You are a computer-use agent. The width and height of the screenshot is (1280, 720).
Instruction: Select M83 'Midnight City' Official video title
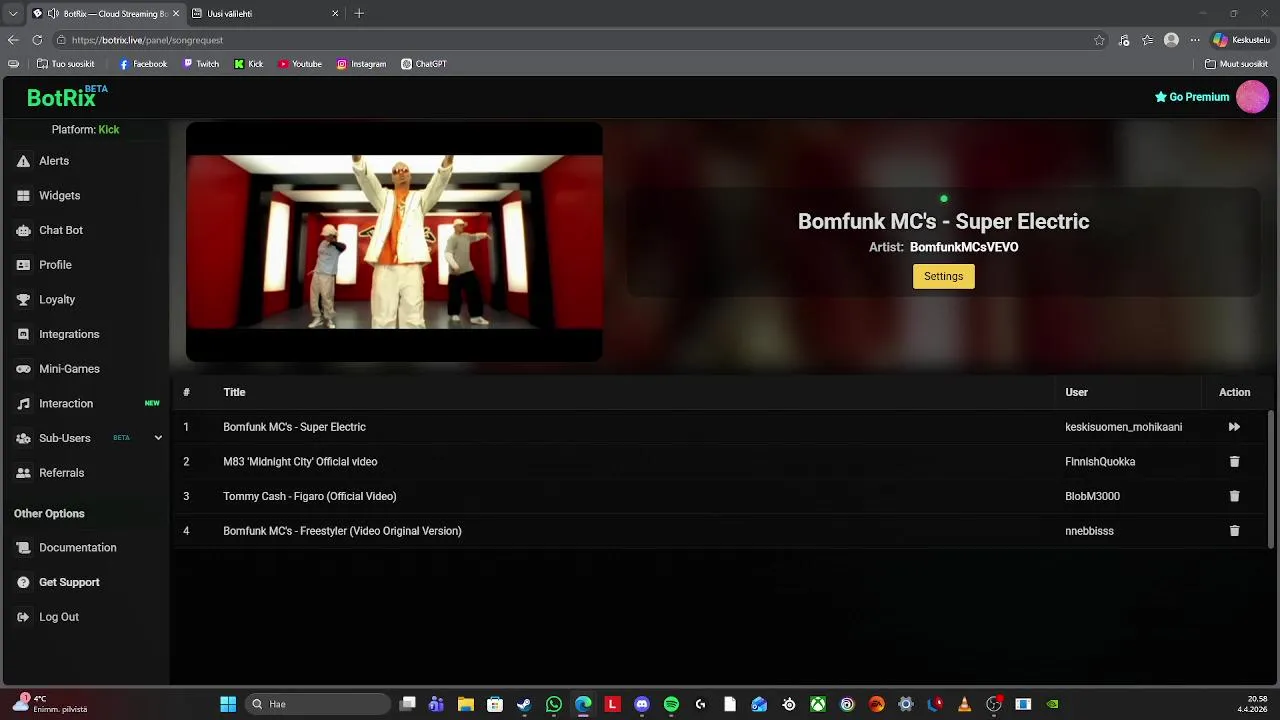[300, 462]
